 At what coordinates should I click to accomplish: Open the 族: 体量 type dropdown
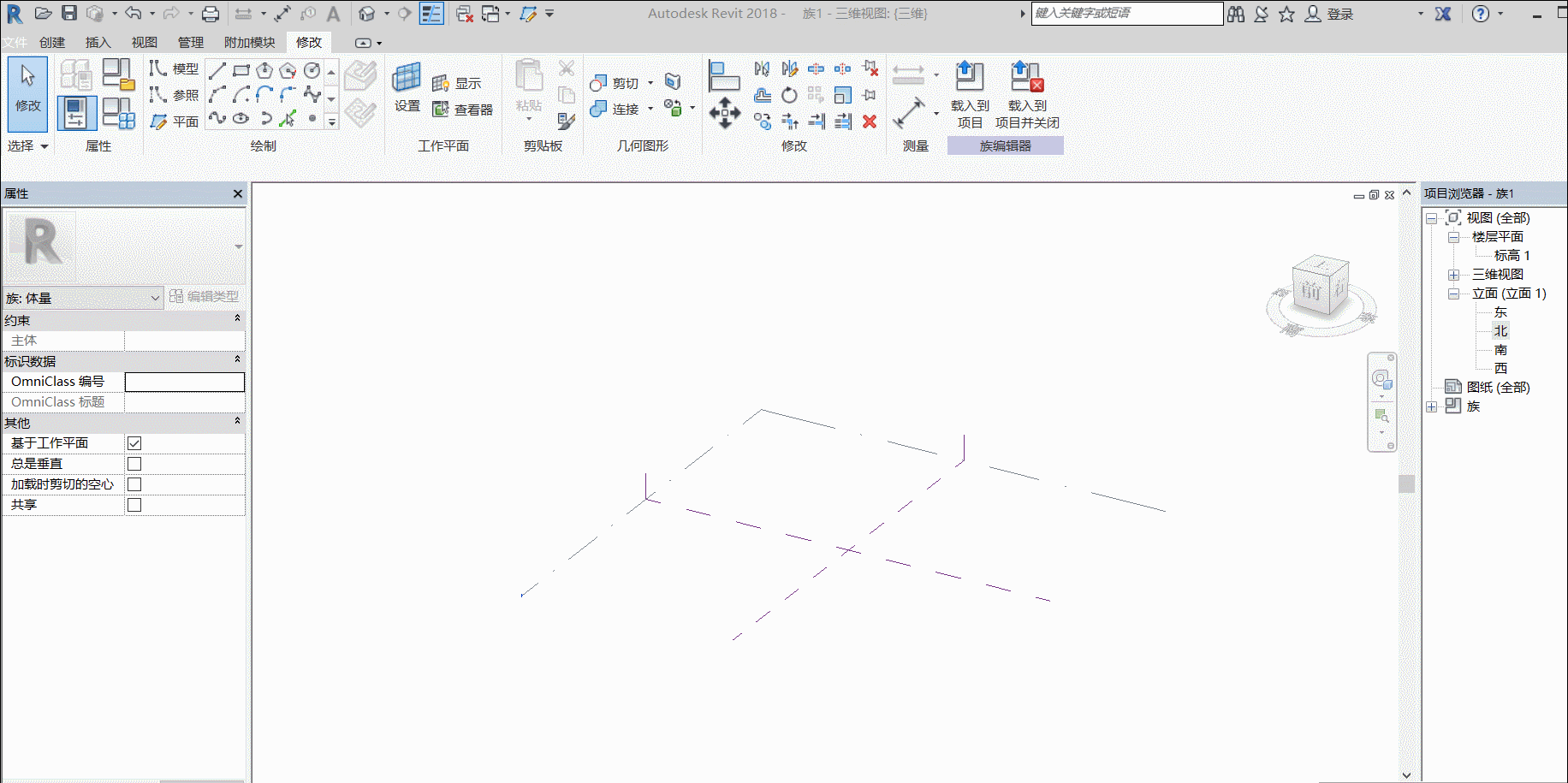click(x=83, y=298)
